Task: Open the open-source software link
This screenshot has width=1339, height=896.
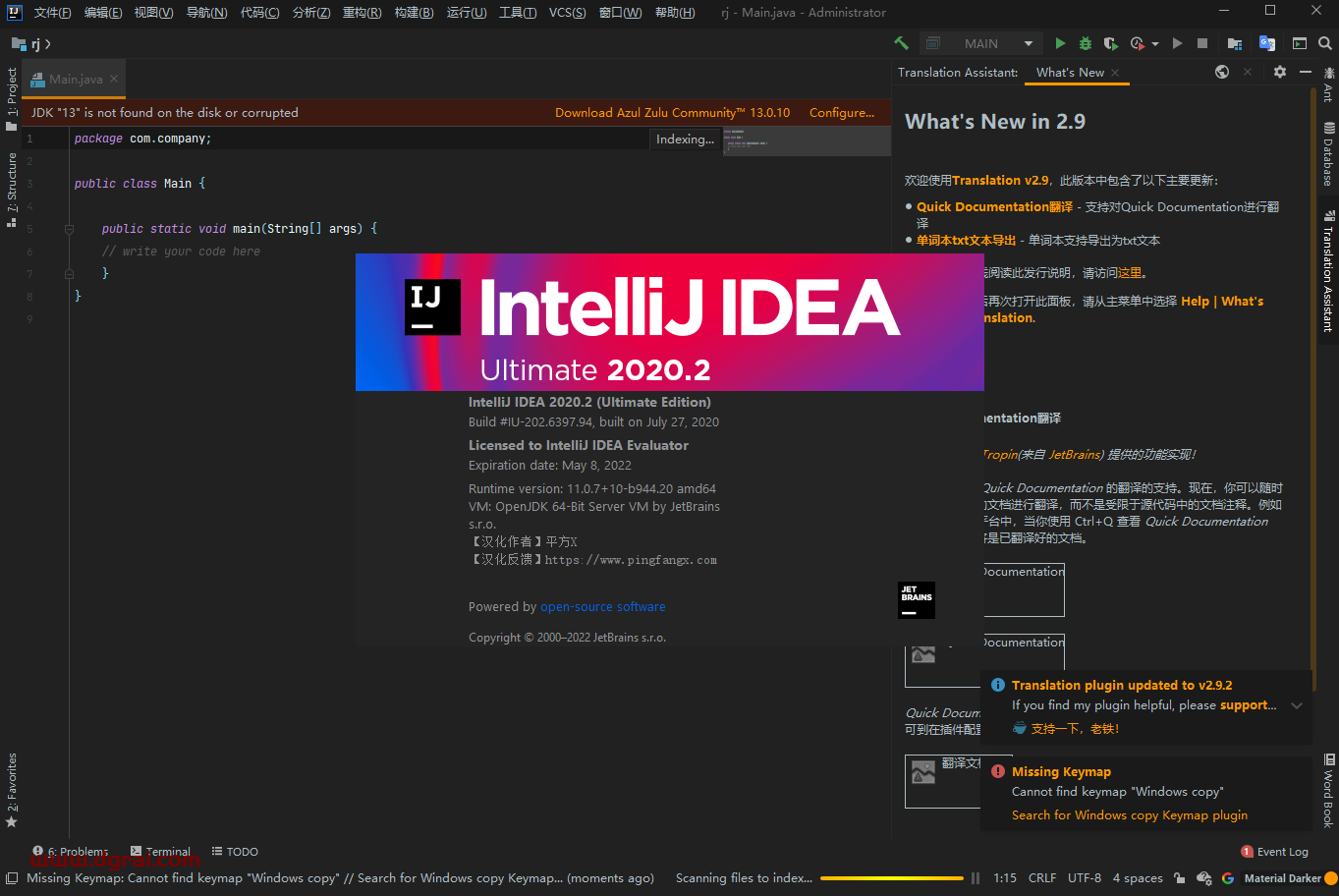Action: tap(603, 606)
